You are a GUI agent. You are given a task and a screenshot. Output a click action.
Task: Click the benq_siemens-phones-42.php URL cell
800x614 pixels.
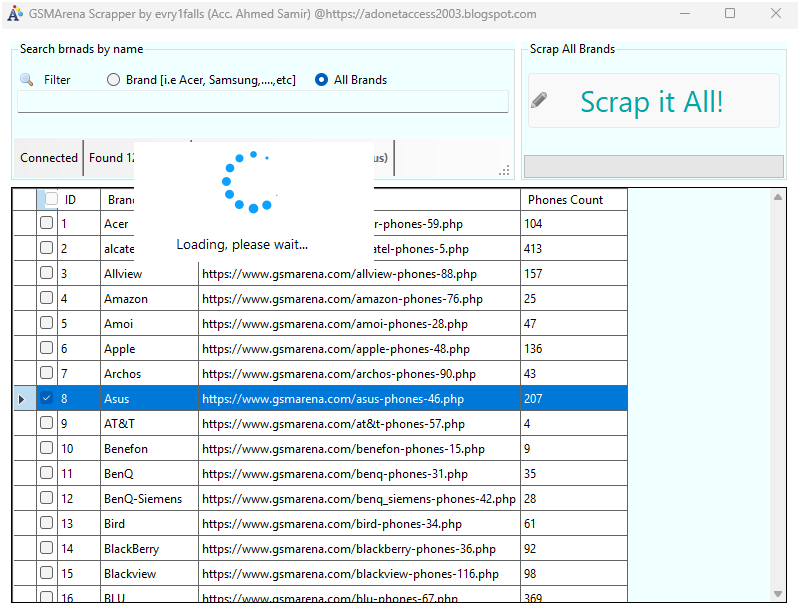coord(359,499)
